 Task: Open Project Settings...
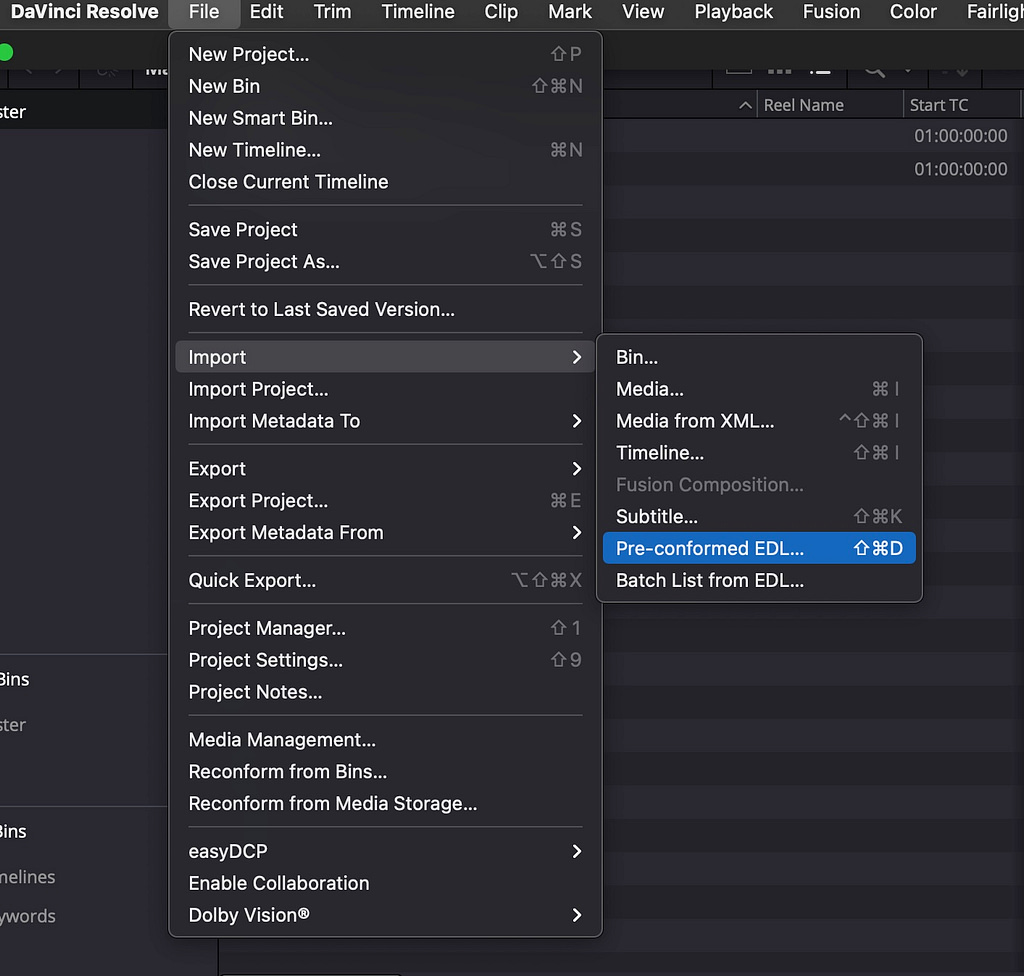click(x=385, y=660)
